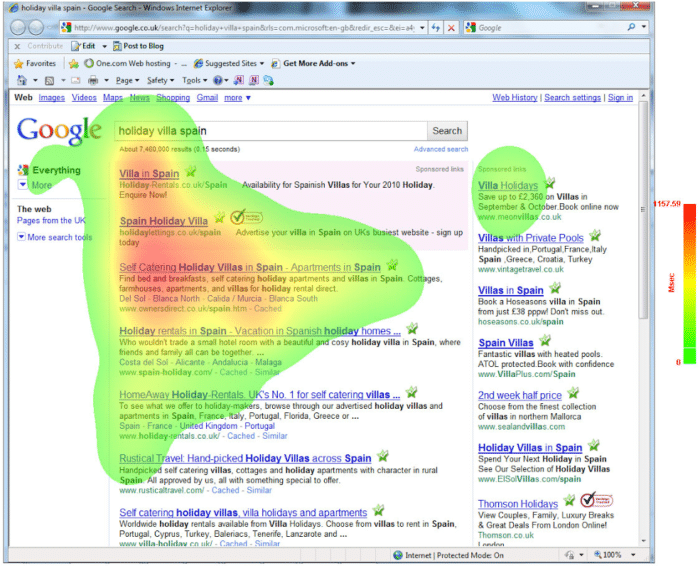
Task: Click the Edit icon in the Contribute toolbar
Action: [76, 46]
